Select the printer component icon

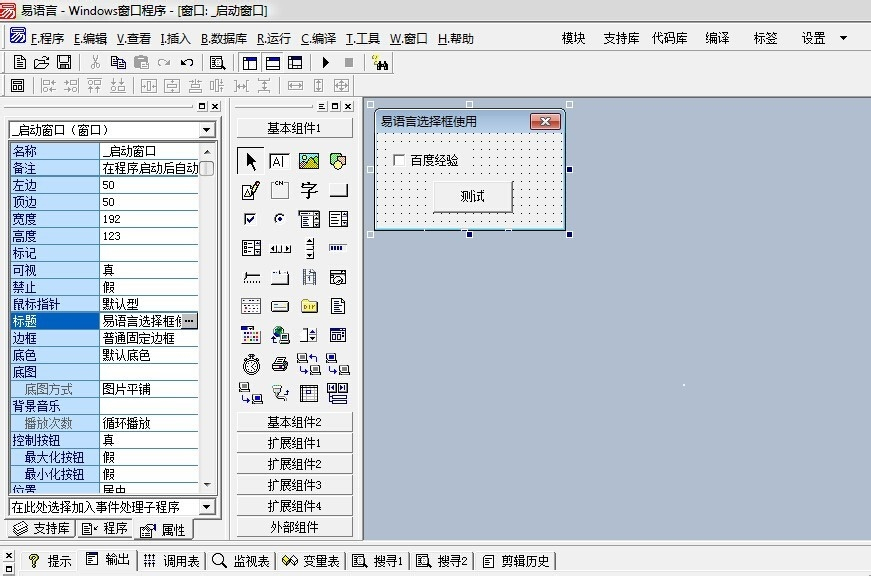point(280,364)
